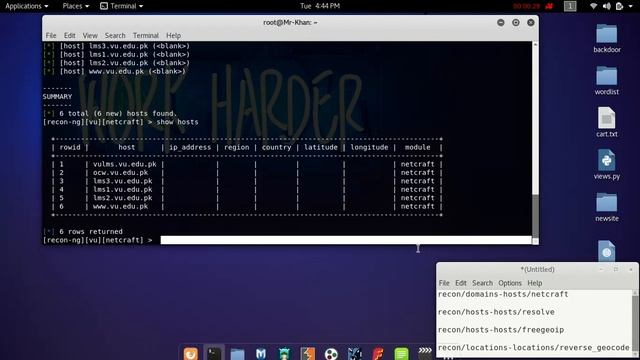This screenshot has height=360, width=640.
Task: Open the terminal window Edit menu
Action: 69,36
